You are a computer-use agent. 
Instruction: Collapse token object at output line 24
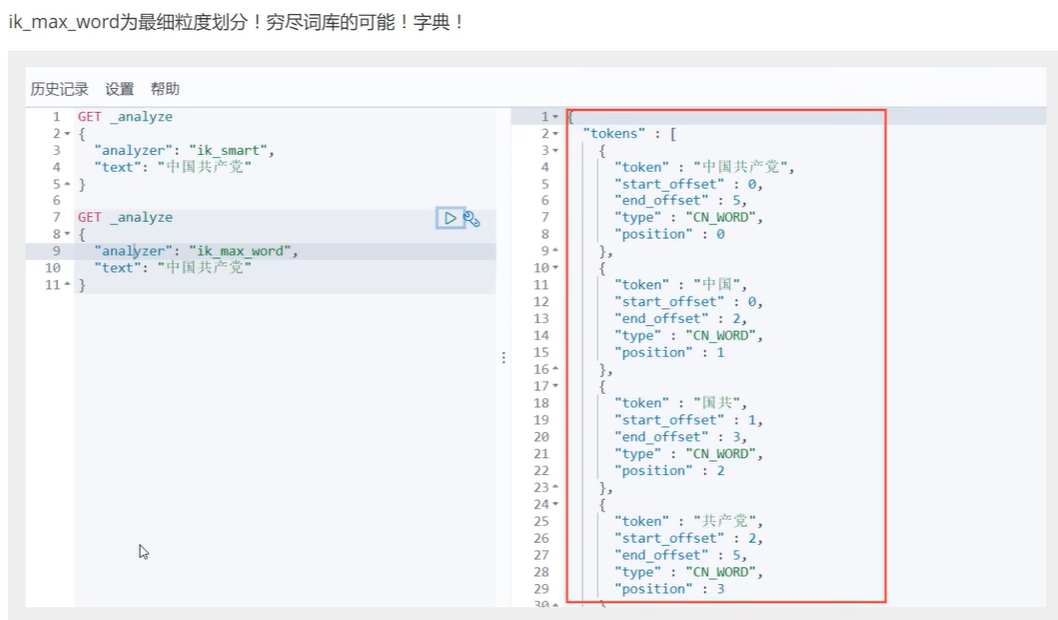555,504
